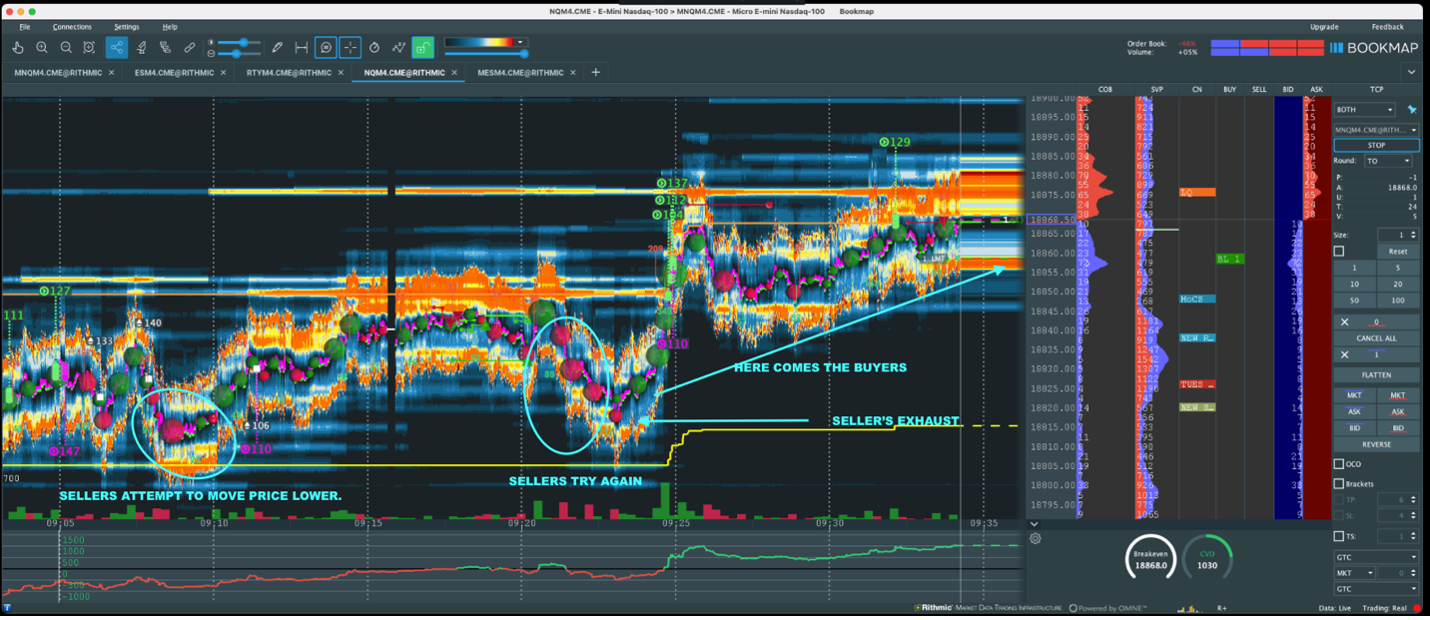Click the green unlocked padlock icon
The width and height of the screenshot is (1430, 620).
pos(423,47)
